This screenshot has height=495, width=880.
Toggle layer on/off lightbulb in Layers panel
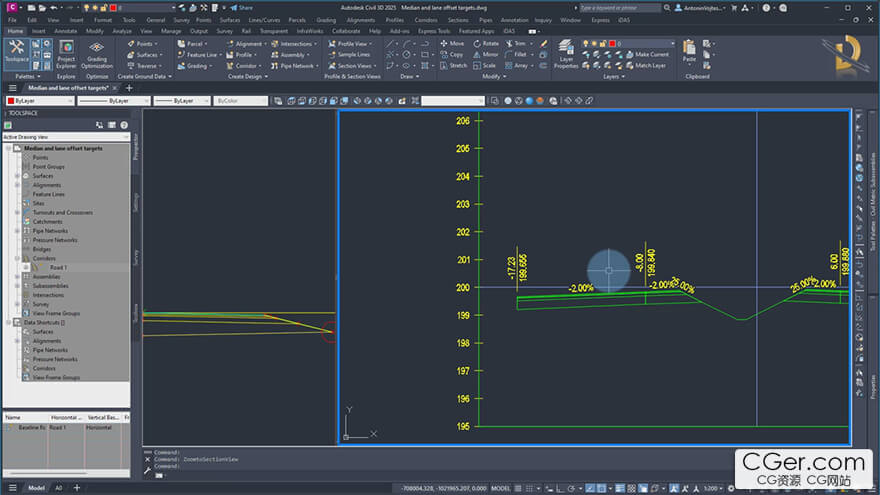[x=586, y=43]
